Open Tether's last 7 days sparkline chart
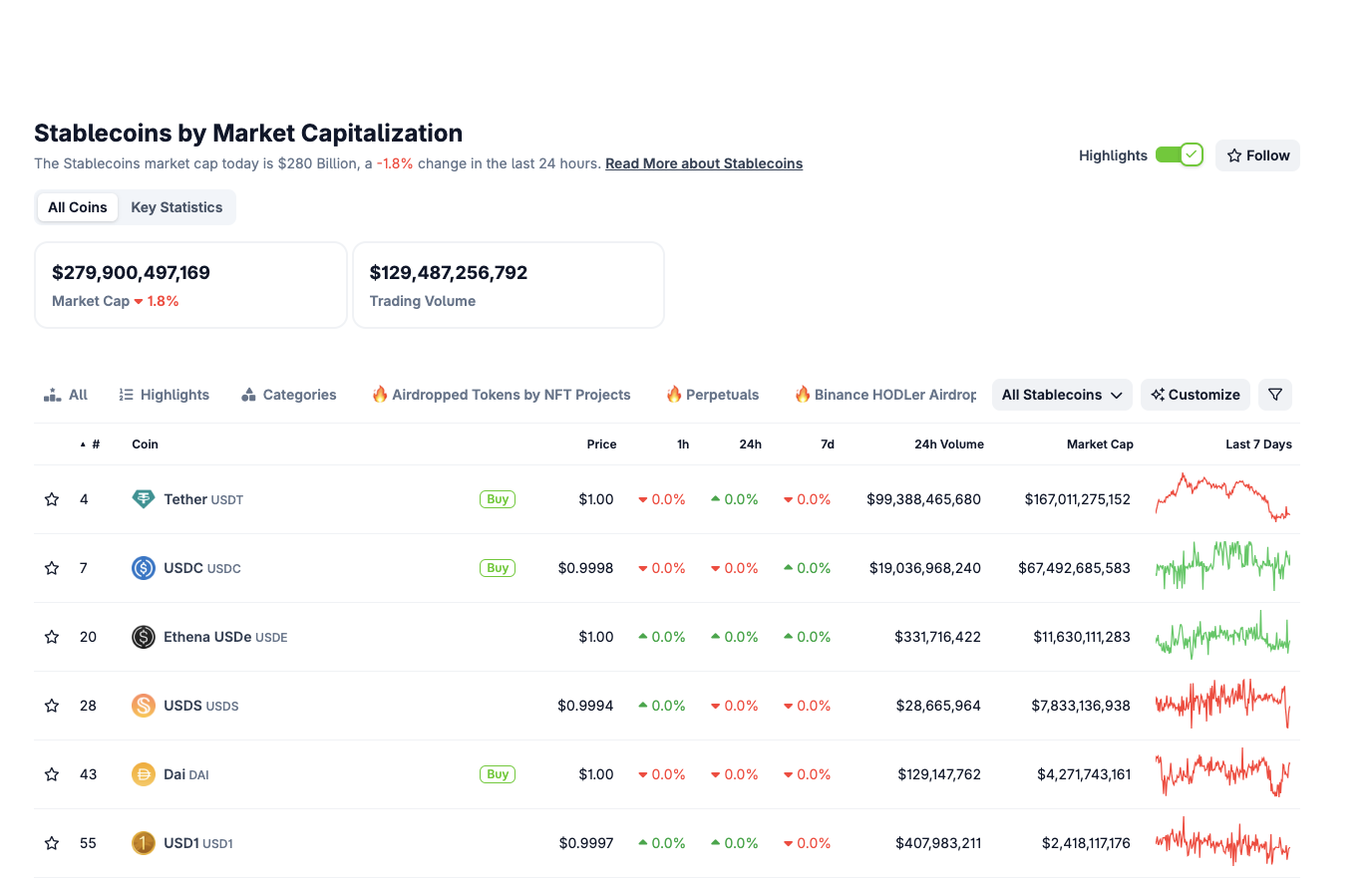This screenshot has width=1372, height=883. [1222, 497]
